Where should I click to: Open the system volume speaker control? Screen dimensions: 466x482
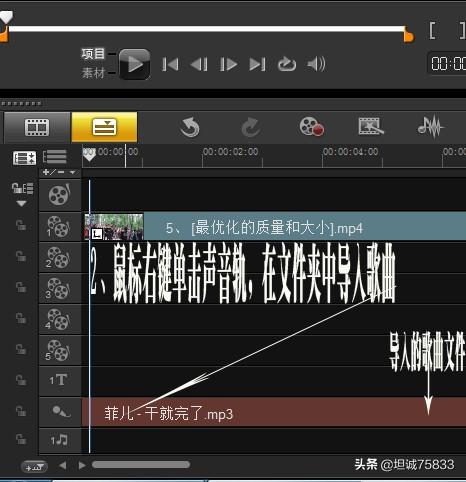(x=316, y=64)
